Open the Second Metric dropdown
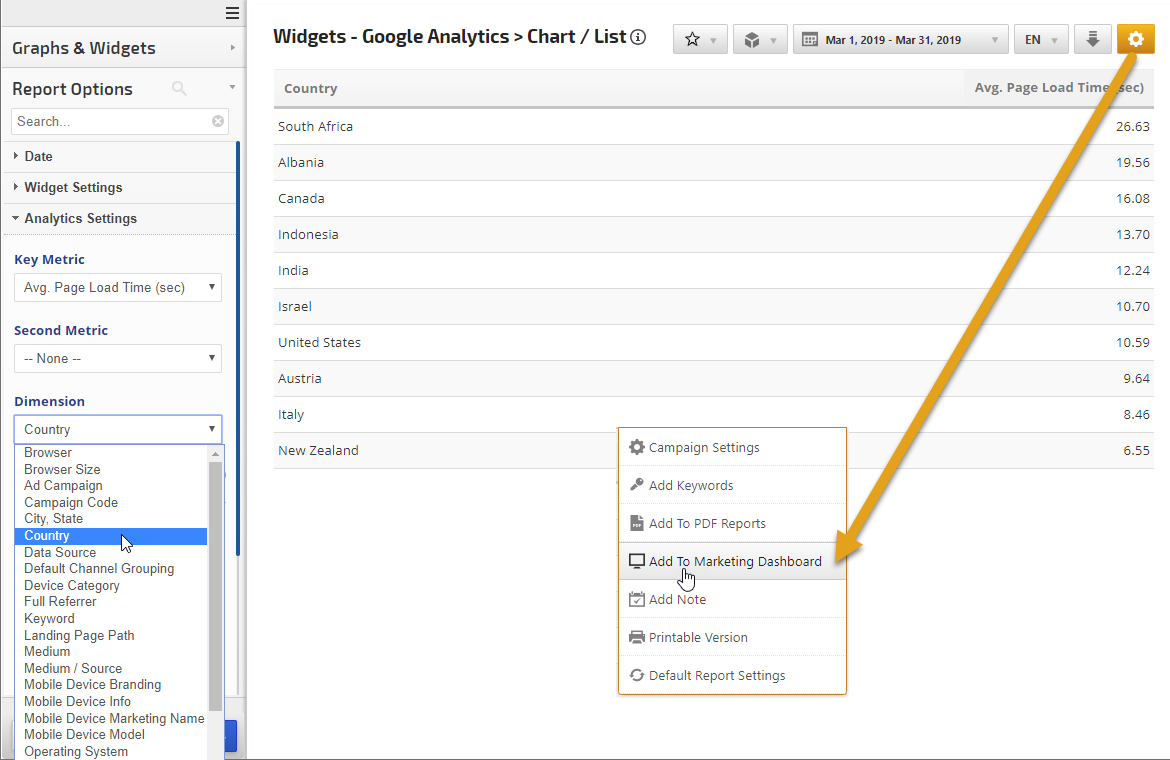The image size is (1170, 760). [x=118, y=359]
